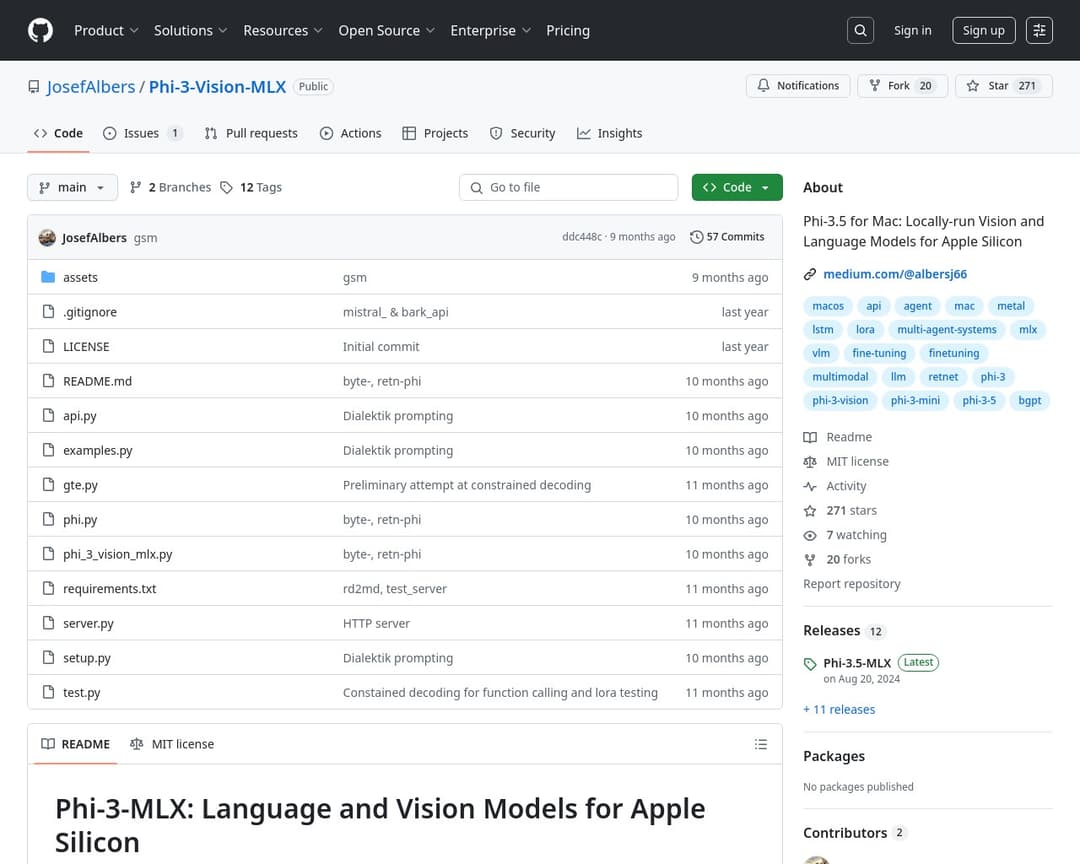Click the test.py file icon
This screenshot has height=864, width=1080.
click(x=48, y=692)
